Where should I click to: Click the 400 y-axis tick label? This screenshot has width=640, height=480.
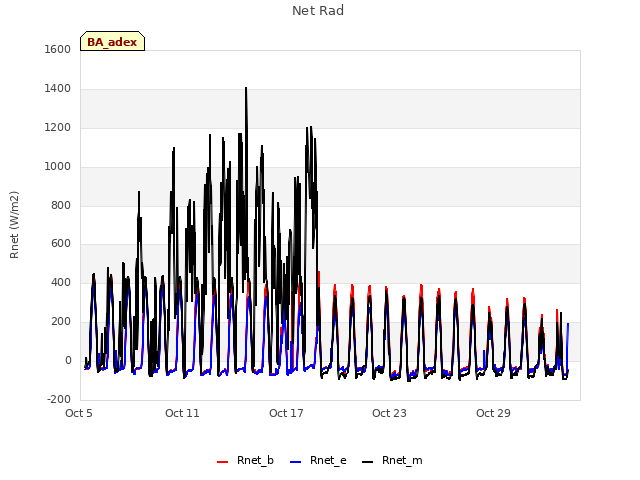(61, 282)
